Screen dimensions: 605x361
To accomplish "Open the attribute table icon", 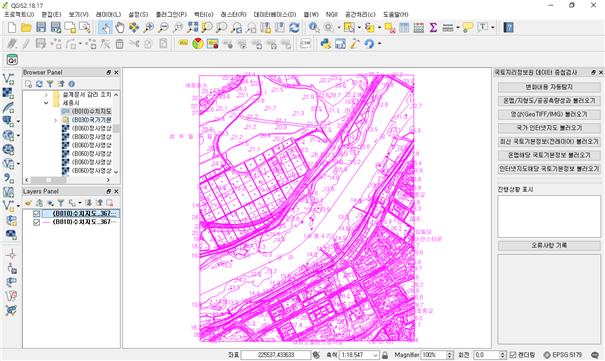I will point(404,27).
